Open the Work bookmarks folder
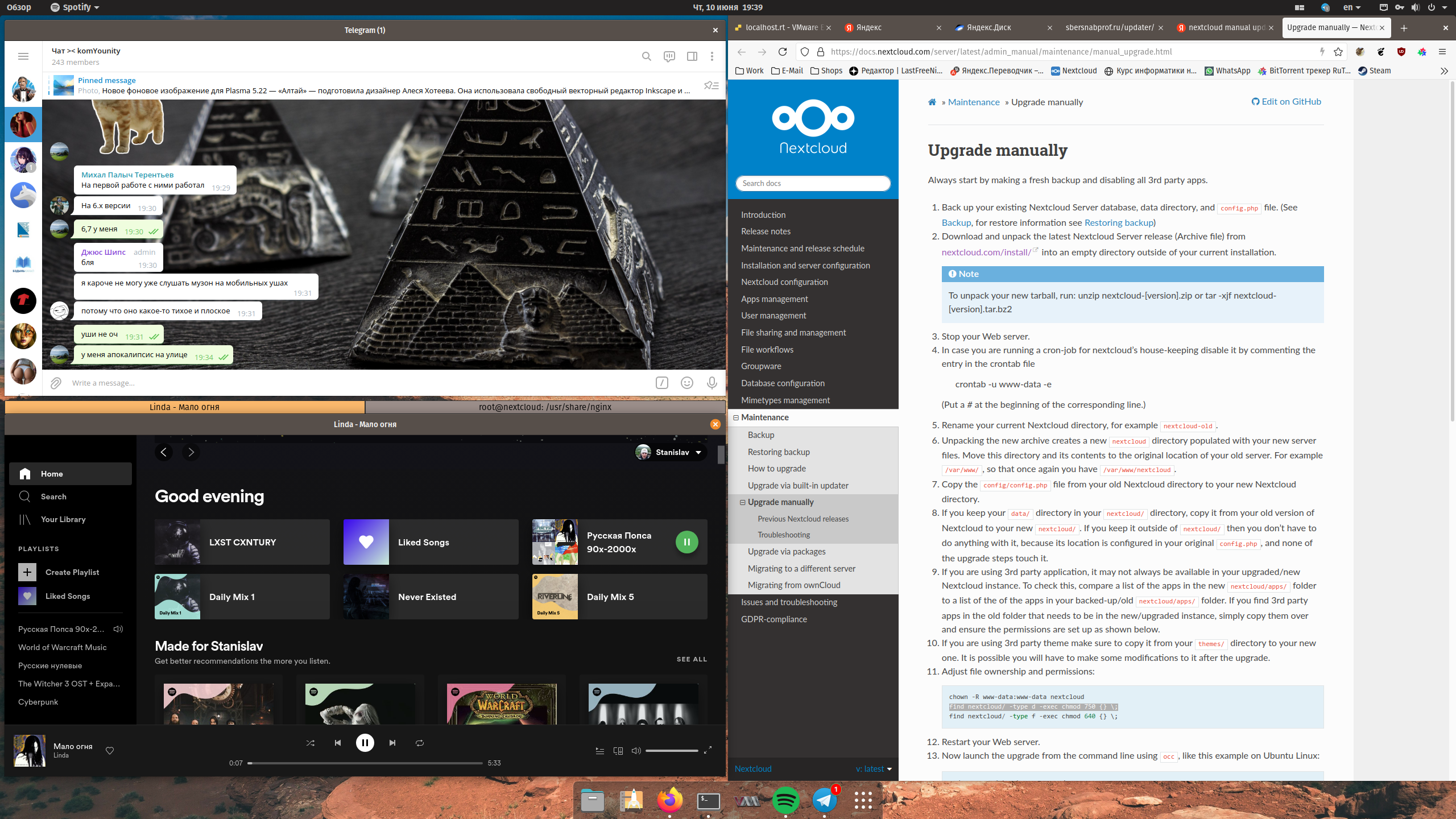 [x=750, y=71]
